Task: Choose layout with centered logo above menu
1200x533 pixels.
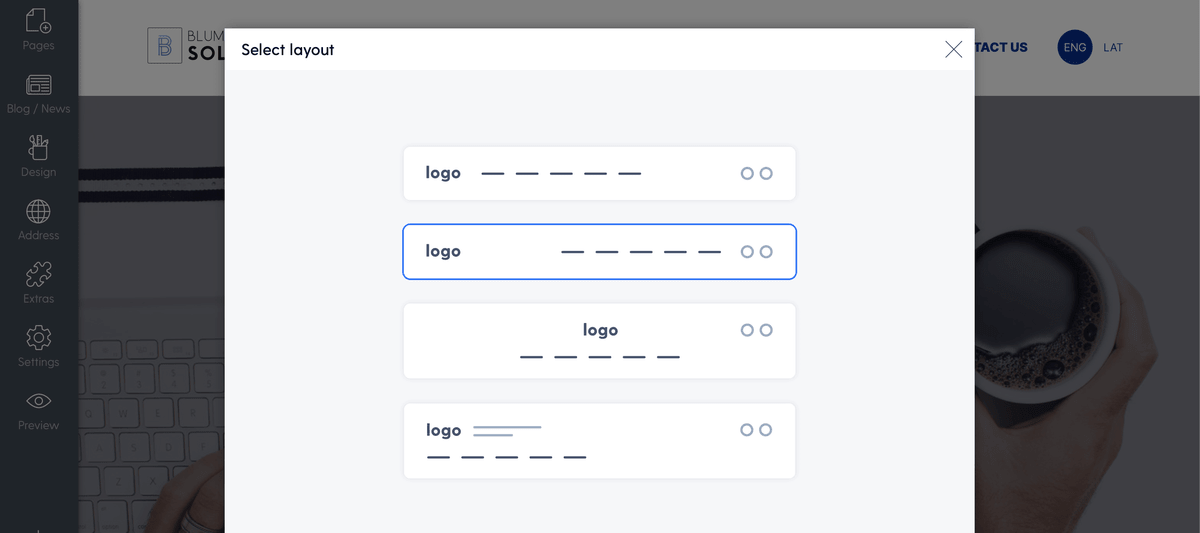Action: click(x=599, y=341)
